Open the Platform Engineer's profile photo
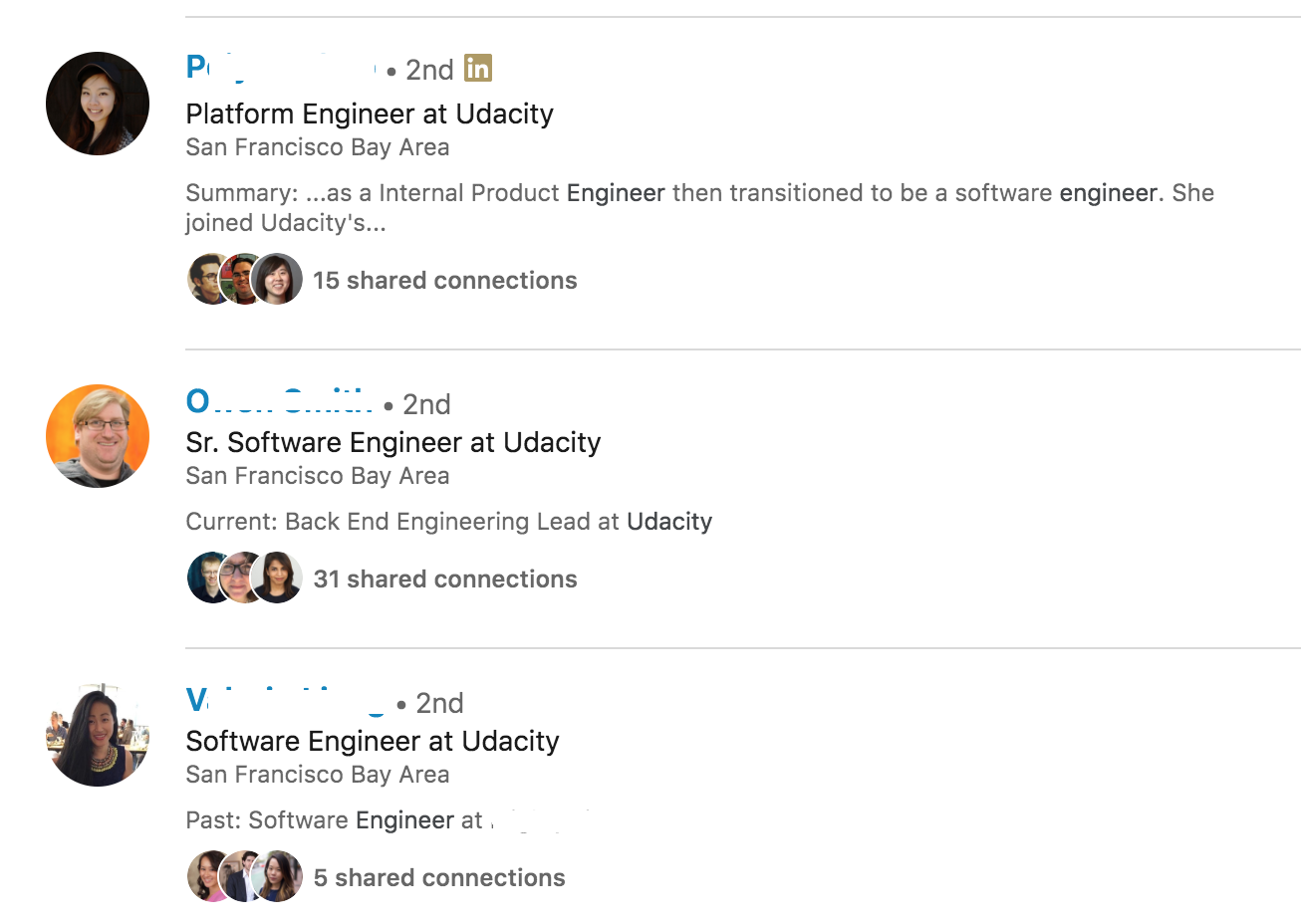Image resolution: width=1301 pixels, height=924 pixels. tap(97, 103)
